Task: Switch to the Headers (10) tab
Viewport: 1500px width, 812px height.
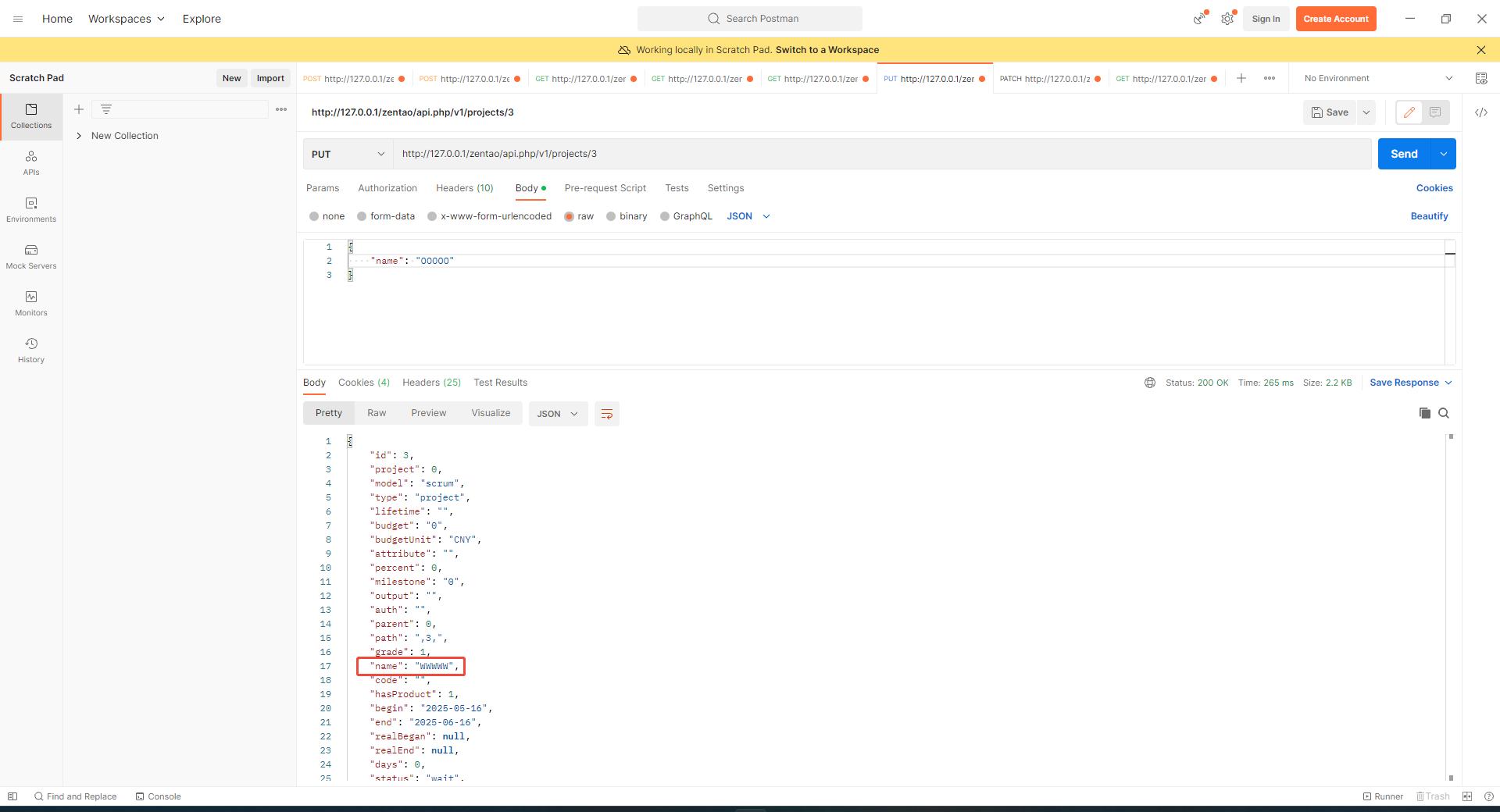Action: (465, 188)
